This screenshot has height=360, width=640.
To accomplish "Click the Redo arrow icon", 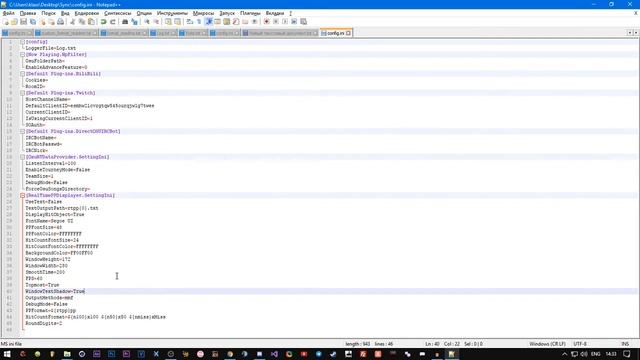I will pyautogui.click(x=113, y=22).
